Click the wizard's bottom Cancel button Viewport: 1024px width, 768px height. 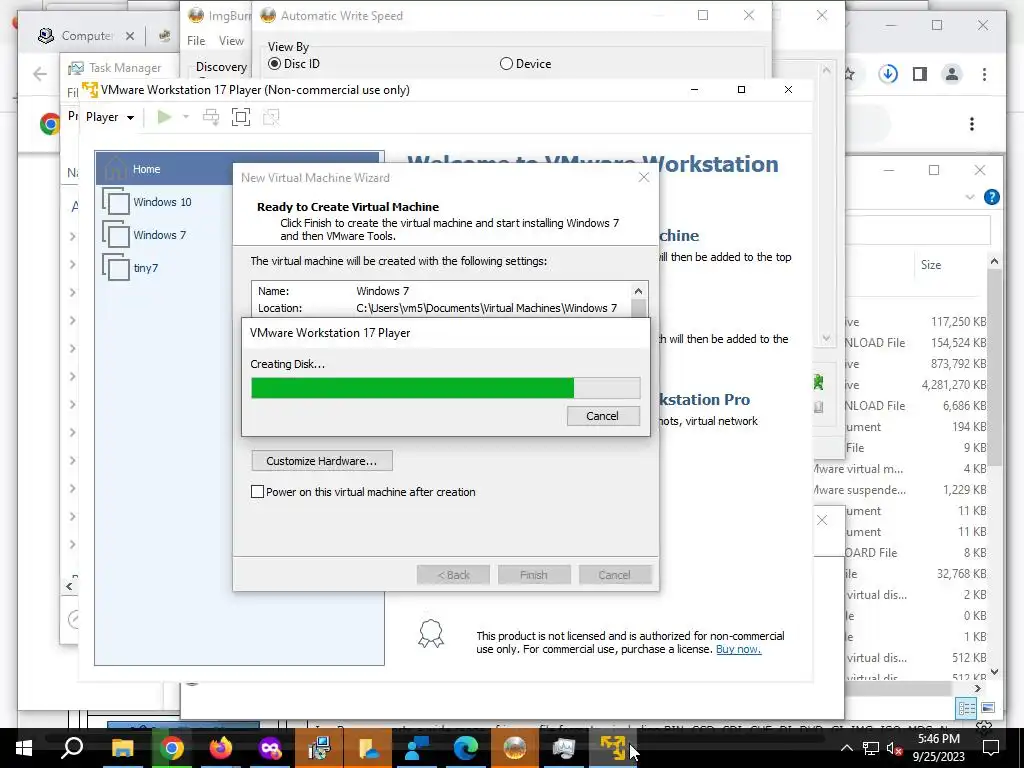pos(615,575)
